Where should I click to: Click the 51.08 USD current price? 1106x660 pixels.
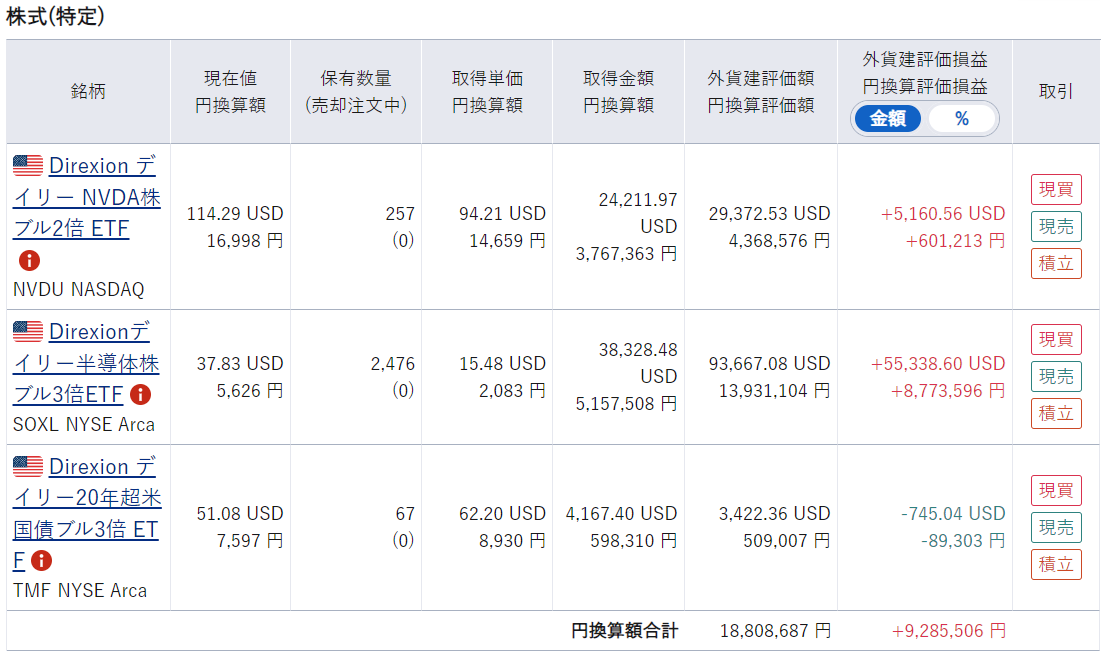[240, 513]
